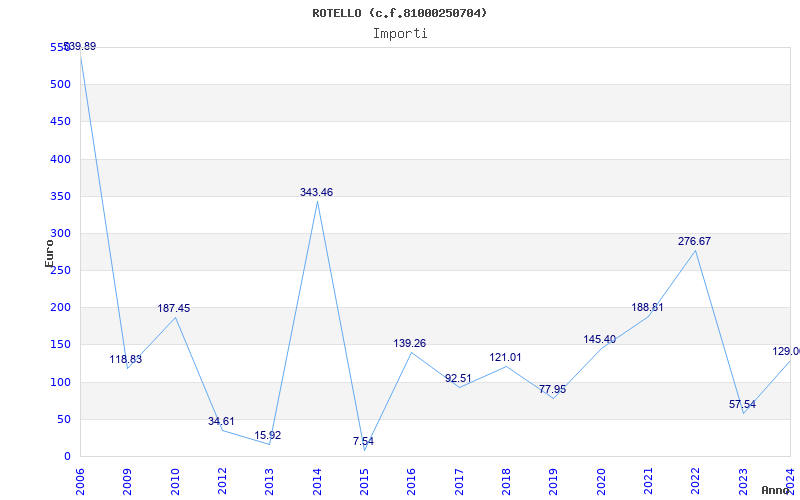This screenshot has height=500, width=800.
Task: Click the Importi subtitle text
Action: [x=400, y=34]
